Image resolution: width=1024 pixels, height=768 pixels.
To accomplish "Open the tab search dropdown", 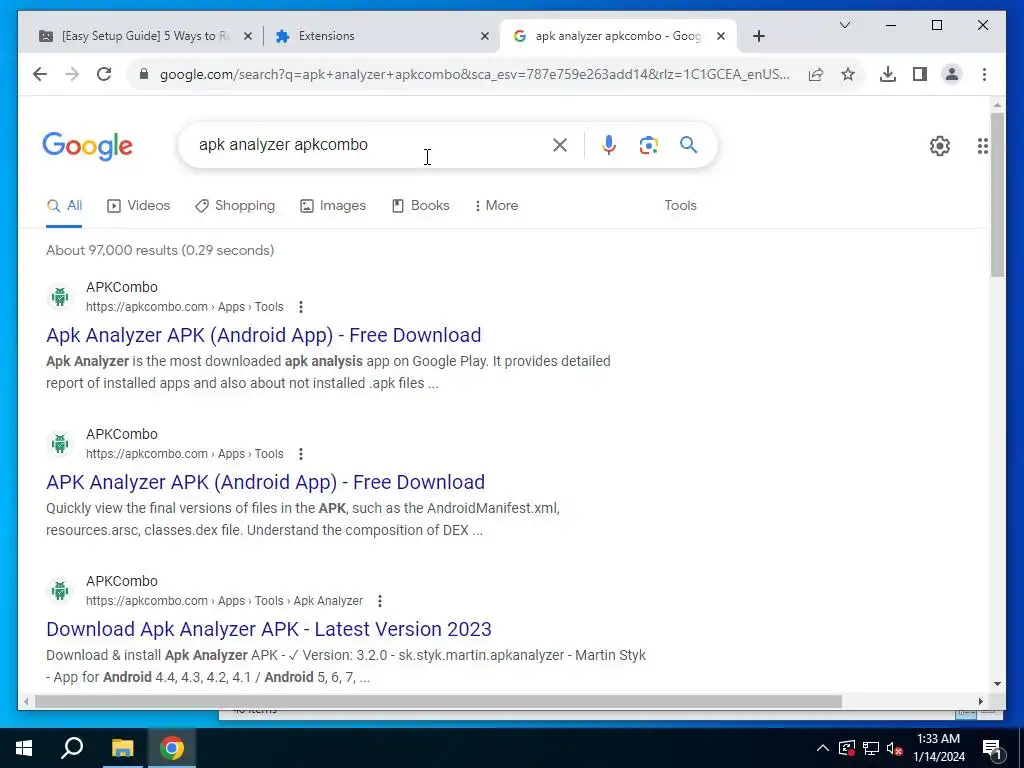I will click(844, 25).
